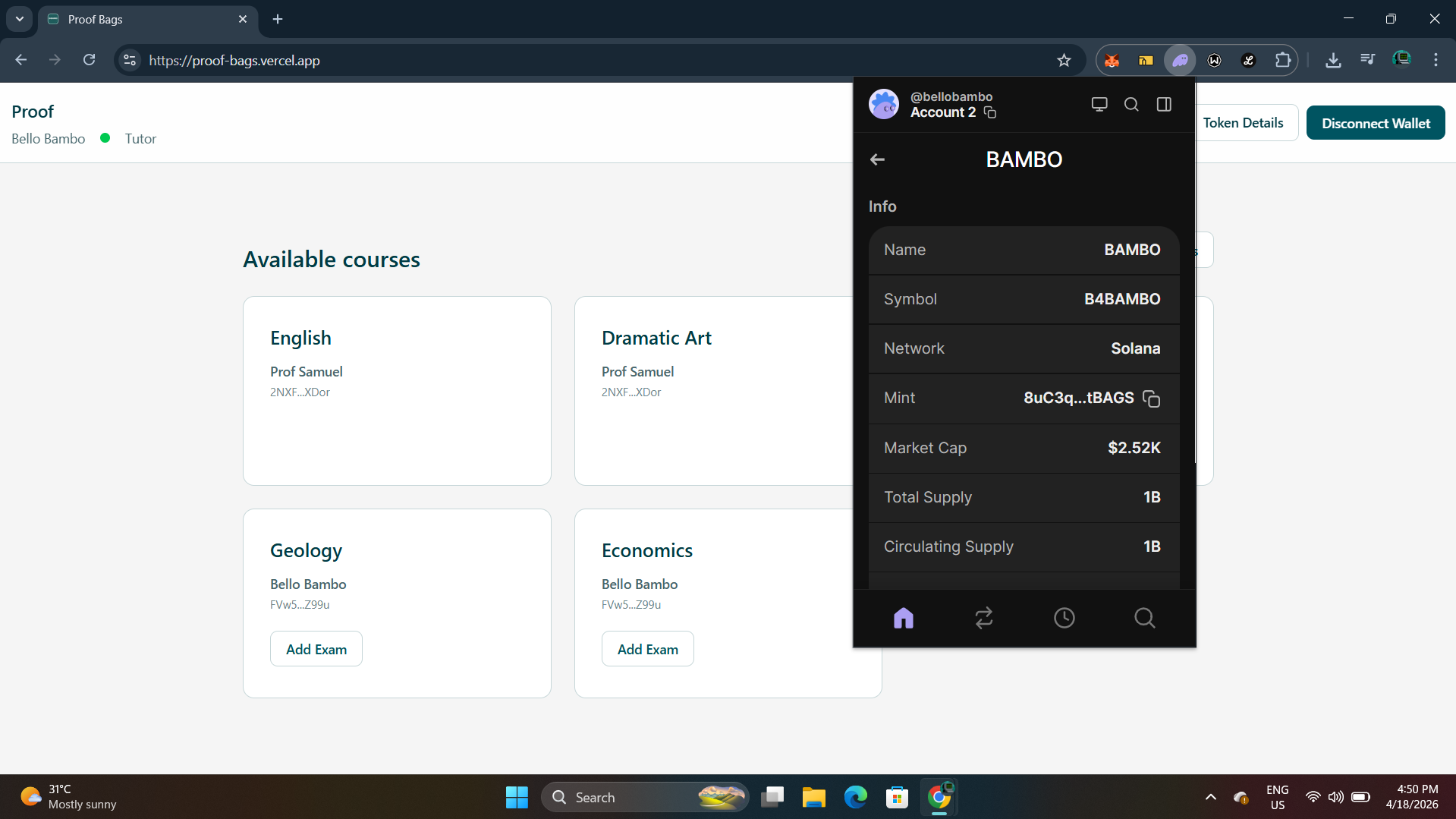Viewport: 1456px width, 819px height.
Task: Open wallet search magnifier at top
Action: tap(1131, 105)
